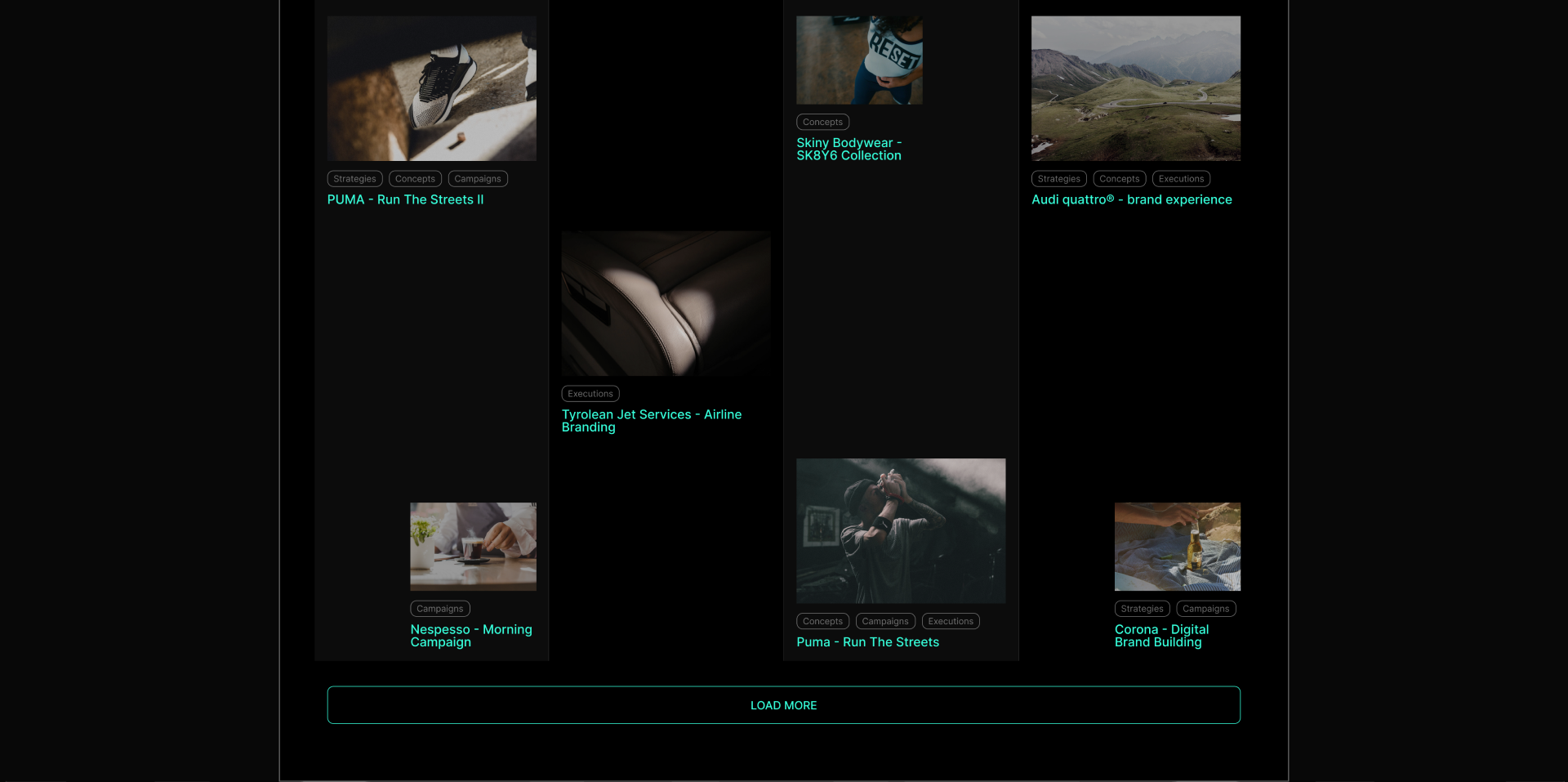1568x782 pixels.
Task: Click Concepts tag under Skiny Bodywear image
Action: [822, 123]
